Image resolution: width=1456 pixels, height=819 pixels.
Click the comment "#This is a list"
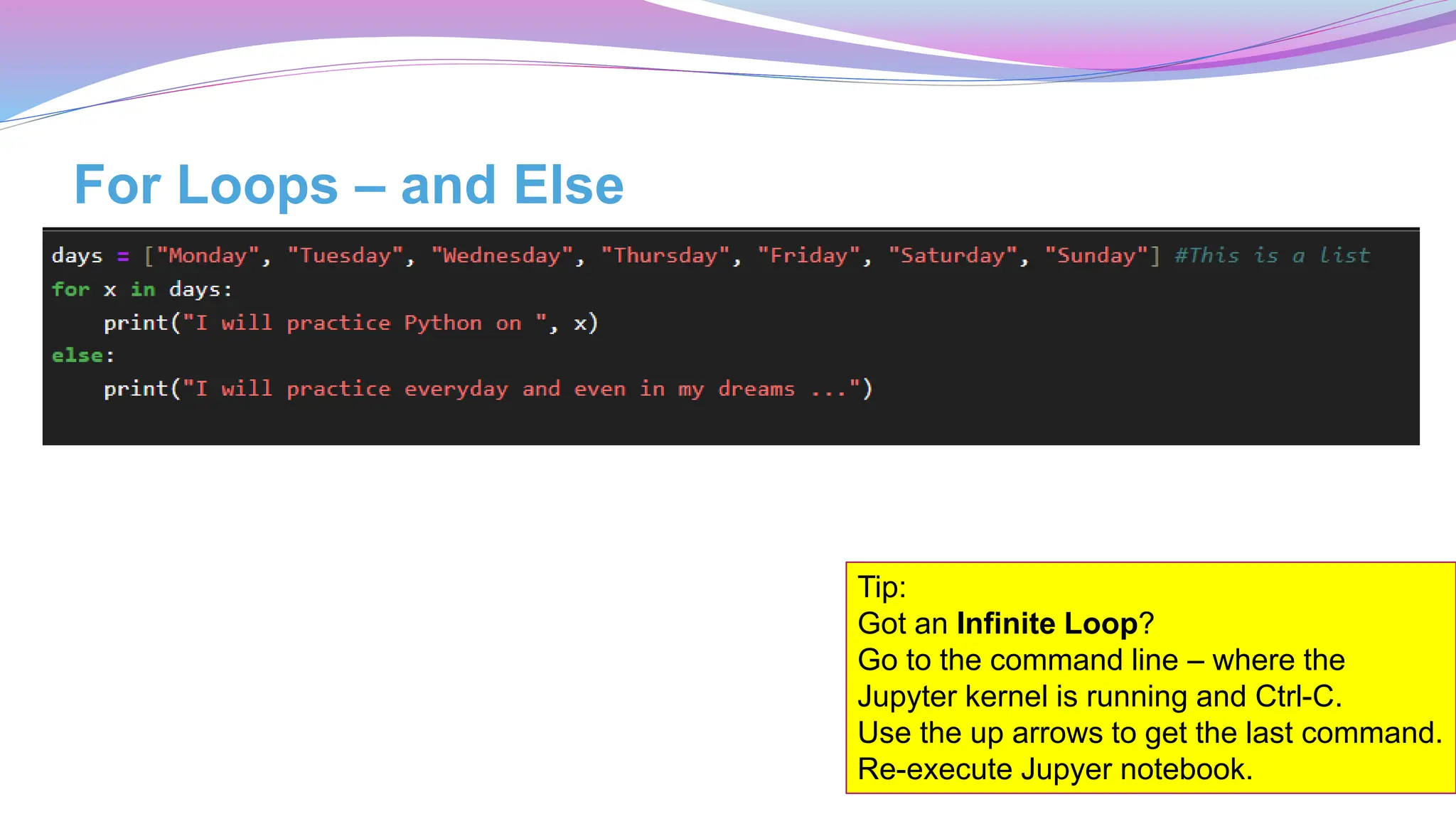pyautogui.click(x=1273, y=255)
